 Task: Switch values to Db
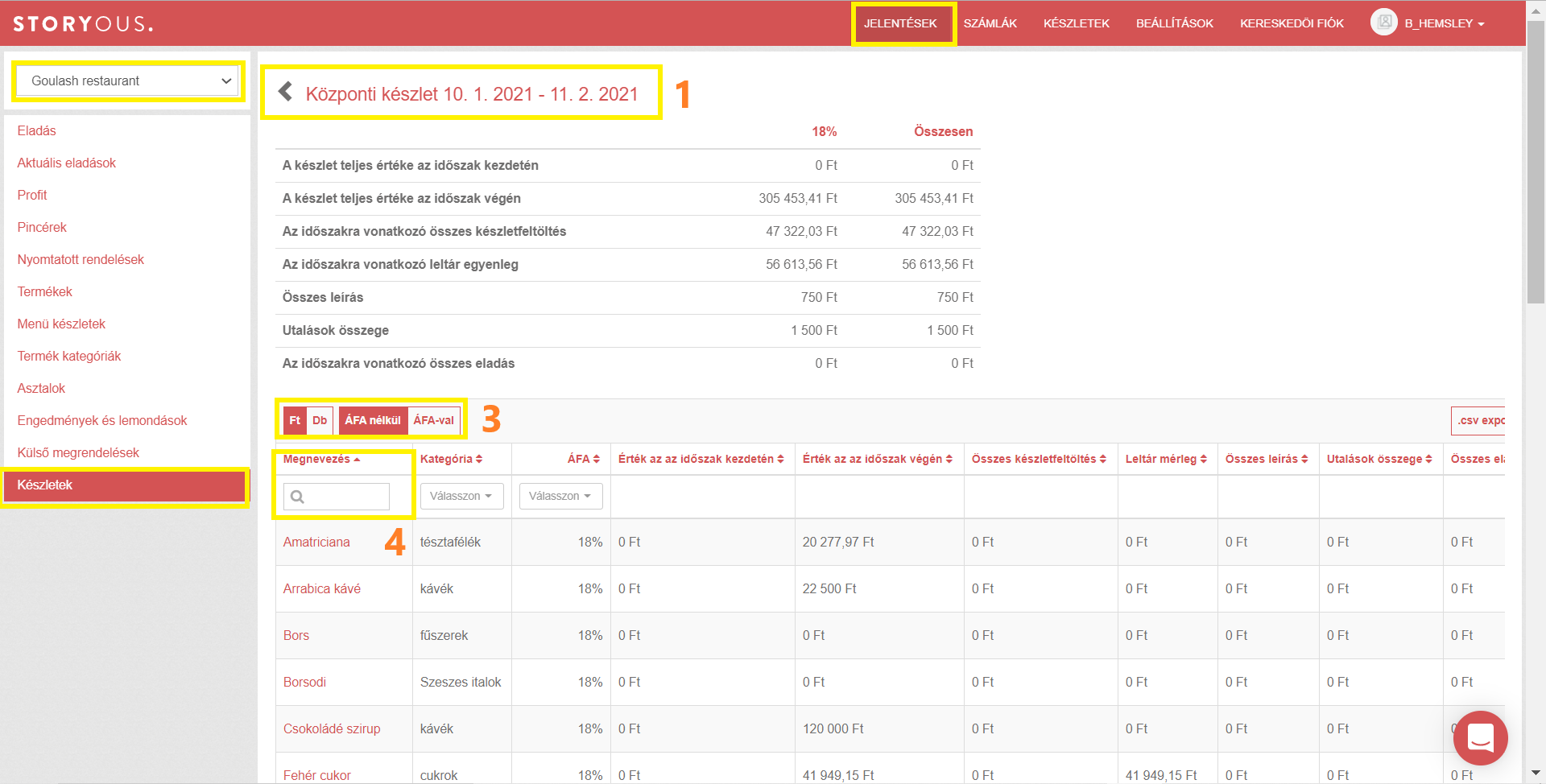click(320, 420)
